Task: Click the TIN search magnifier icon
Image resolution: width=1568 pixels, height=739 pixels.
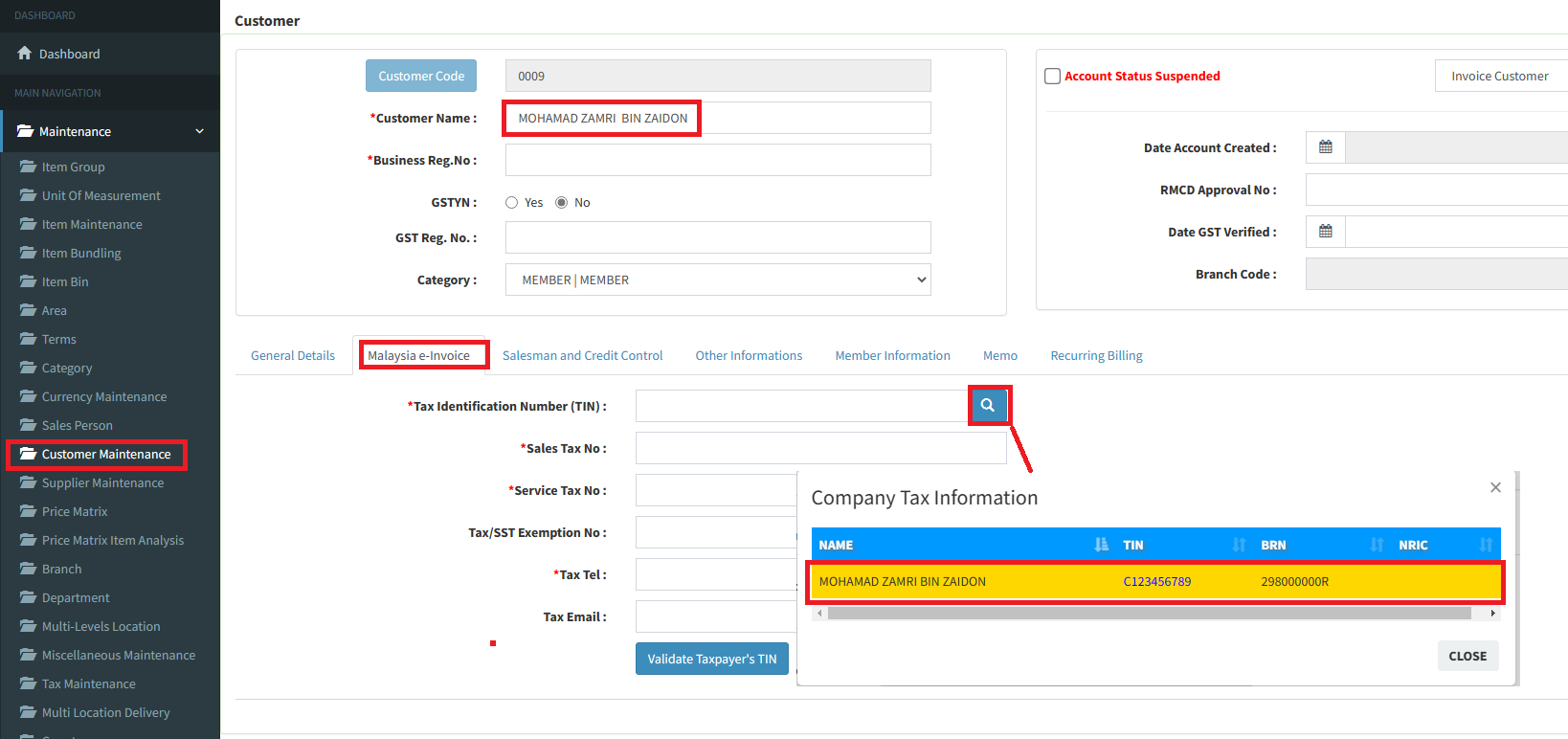Action: point(988,406)
